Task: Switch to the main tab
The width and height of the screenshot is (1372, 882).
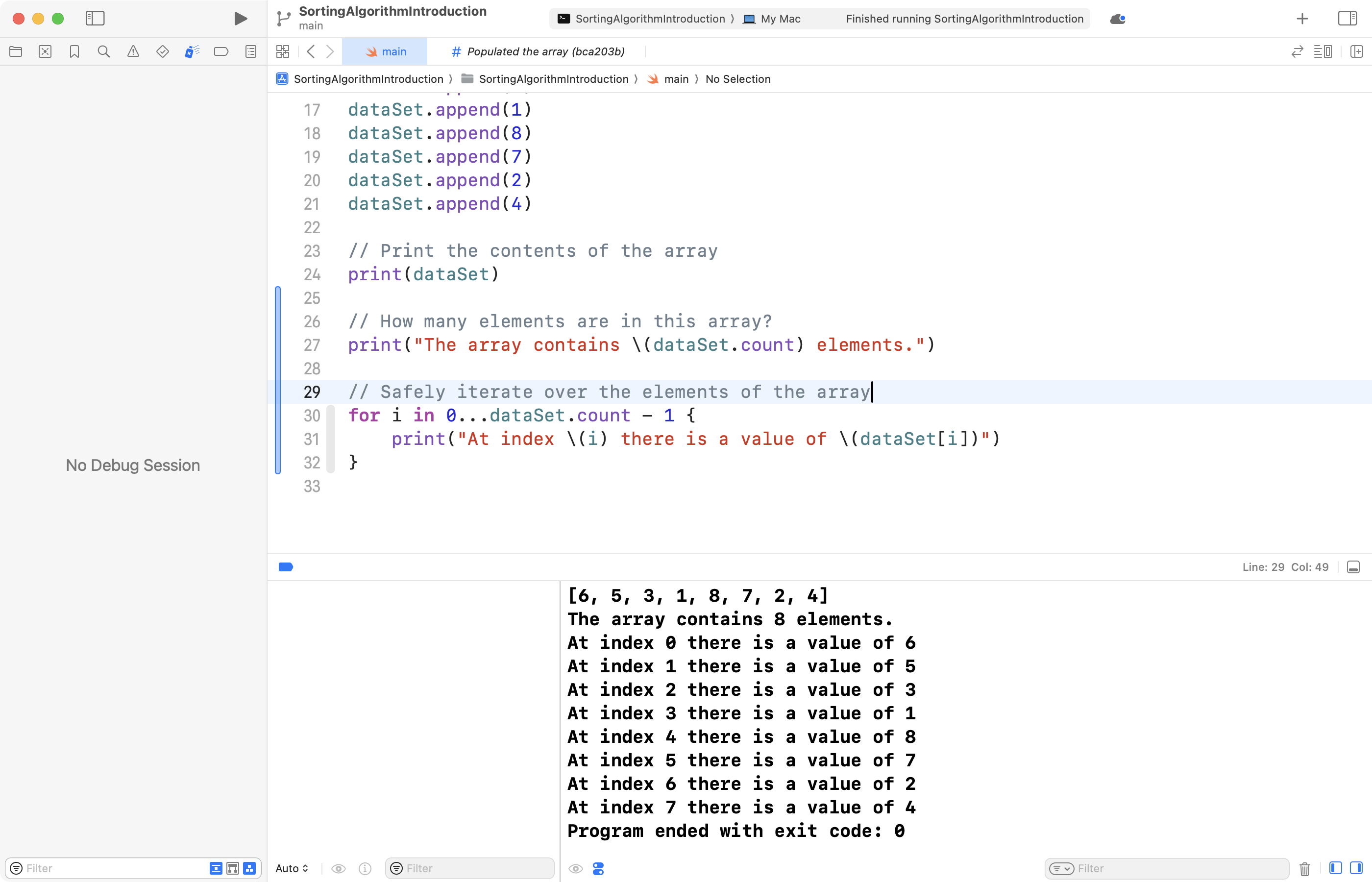Action: point(385,51)
